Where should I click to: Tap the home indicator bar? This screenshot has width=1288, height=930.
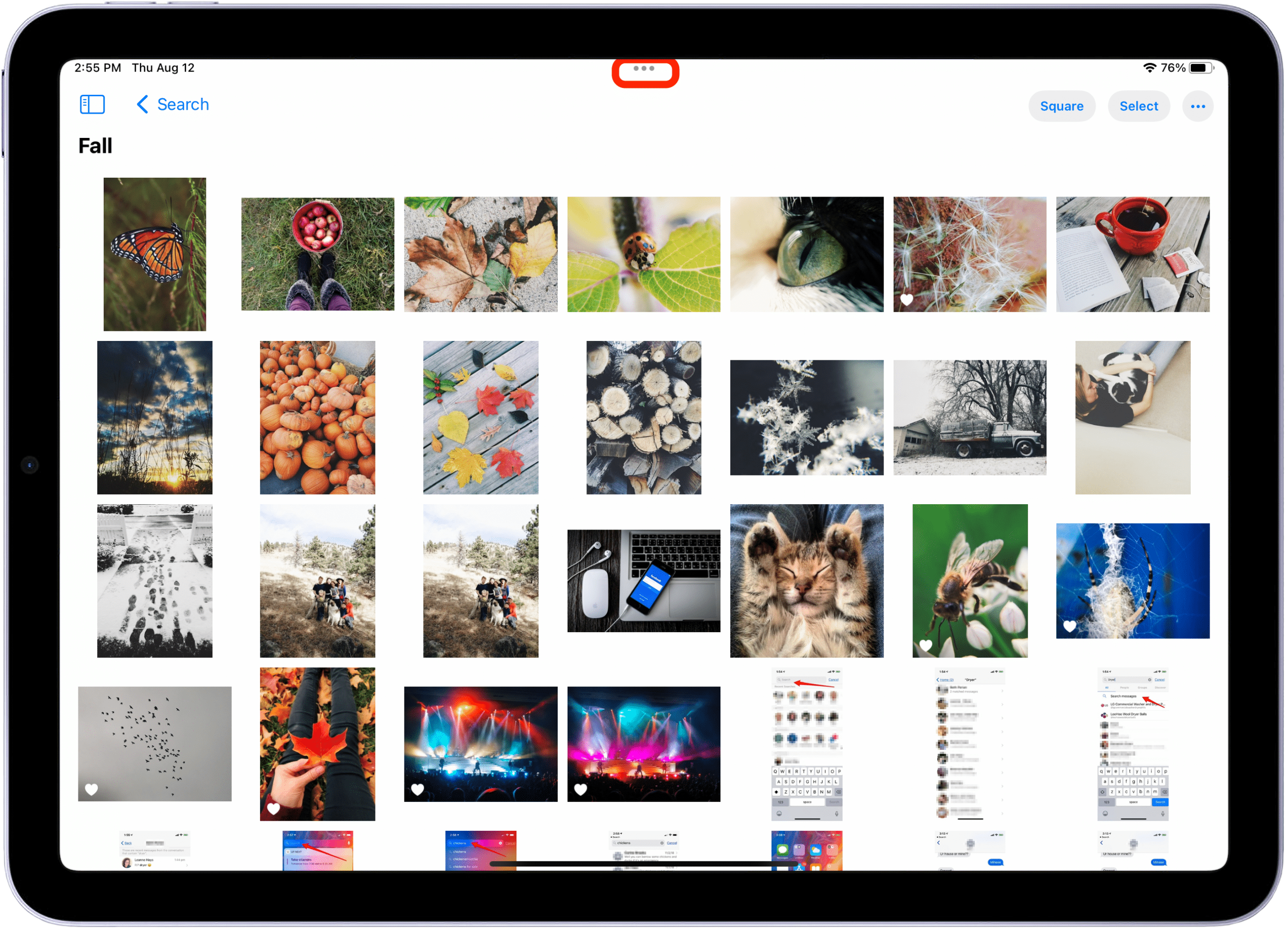(x=644, y=865)
